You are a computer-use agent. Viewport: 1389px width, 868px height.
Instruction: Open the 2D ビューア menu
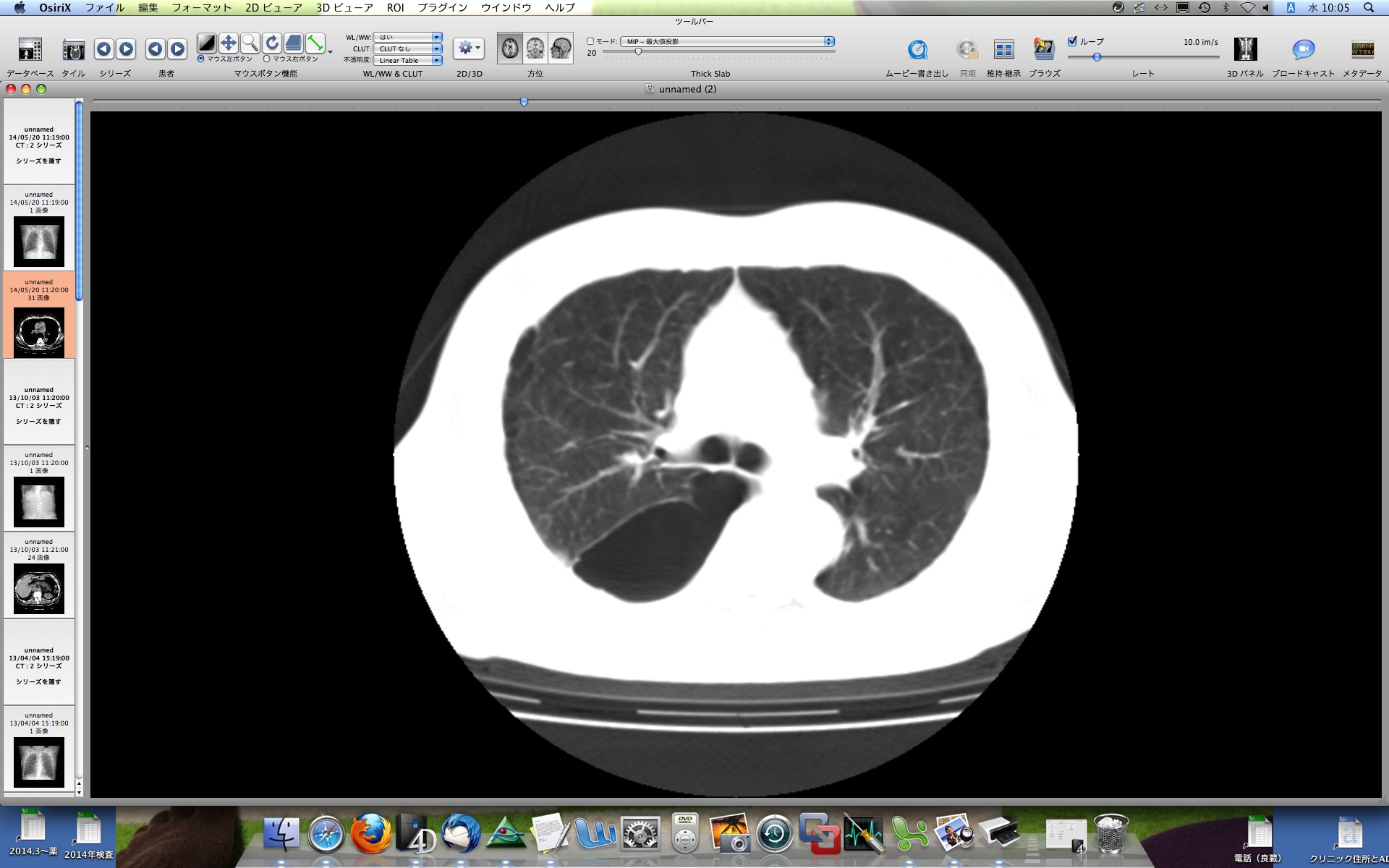[274, 7]
